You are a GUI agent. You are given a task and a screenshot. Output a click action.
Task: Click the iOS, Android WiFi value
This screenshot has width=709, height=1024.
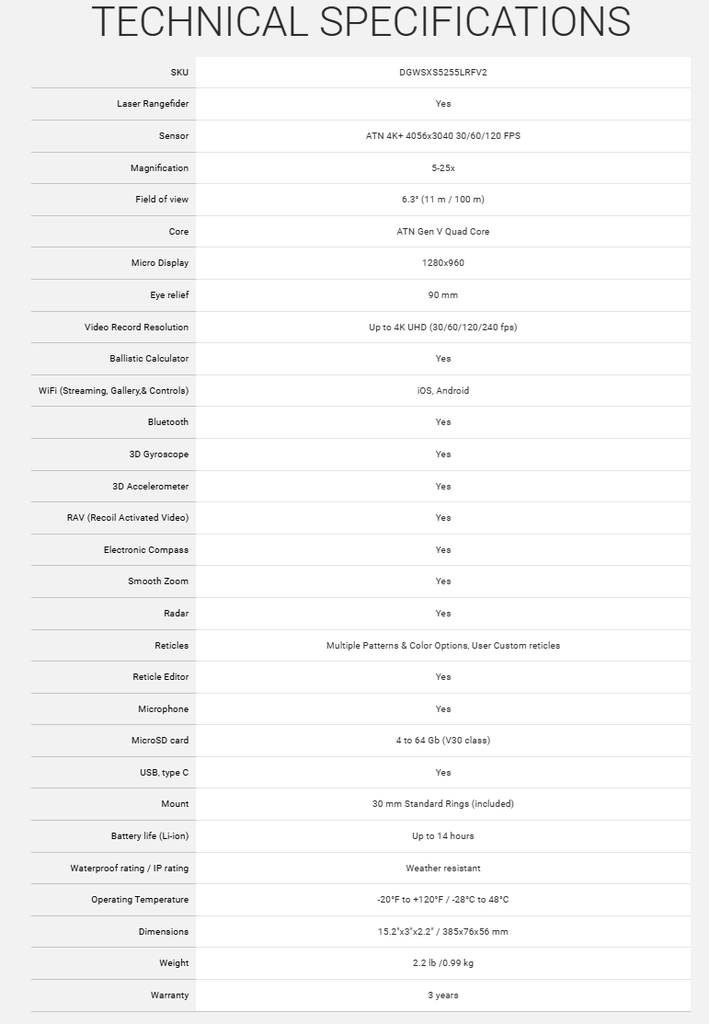(443, 390)
